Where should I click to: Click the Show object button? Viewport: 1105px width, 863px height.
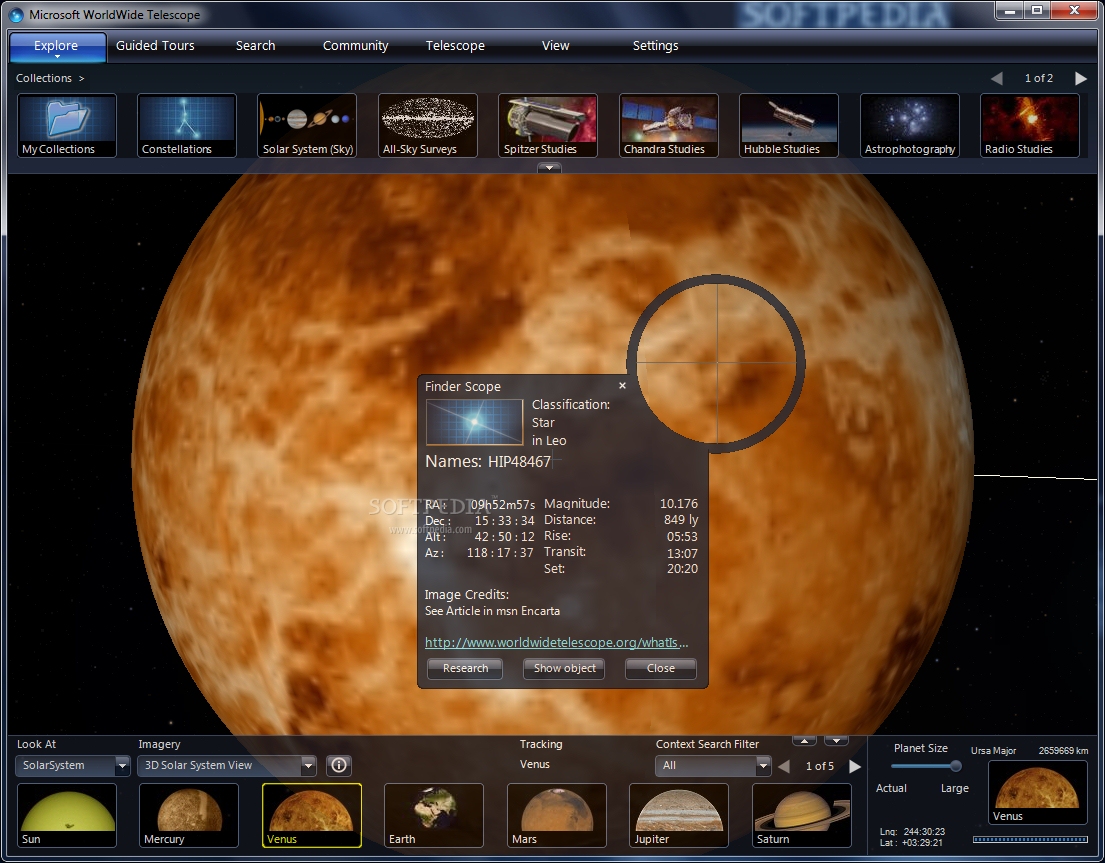coord(564,668)
